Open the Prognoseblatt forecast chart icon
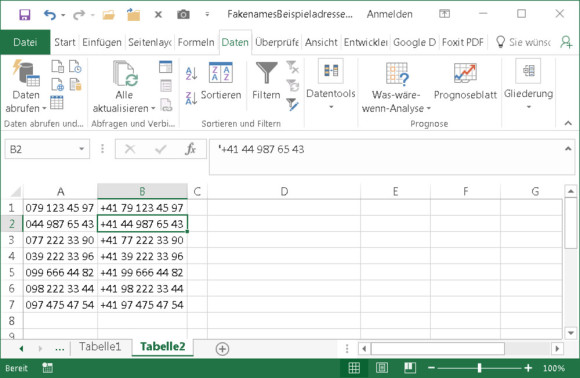Image resolution: width=580 pixels, height=378 pixels. pos(465,73)
